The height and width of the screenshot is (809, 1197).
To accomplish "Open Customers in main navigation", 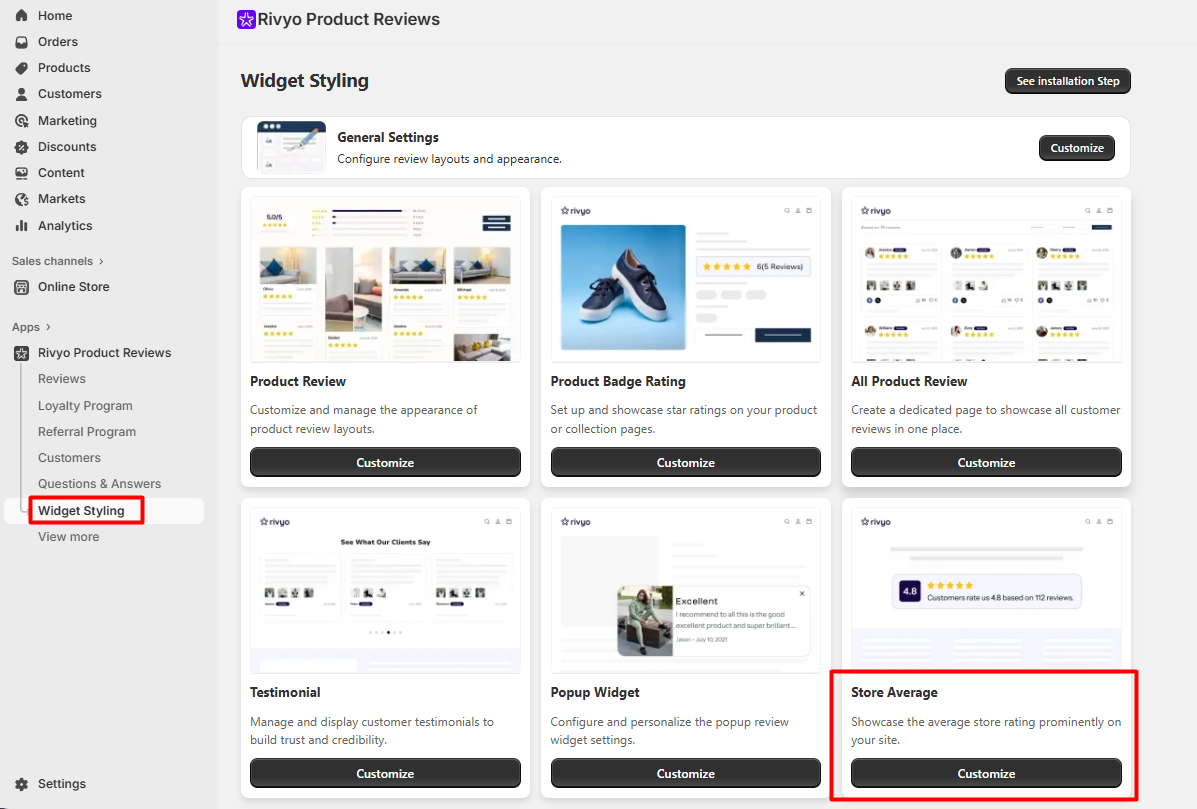I will 69,94.
